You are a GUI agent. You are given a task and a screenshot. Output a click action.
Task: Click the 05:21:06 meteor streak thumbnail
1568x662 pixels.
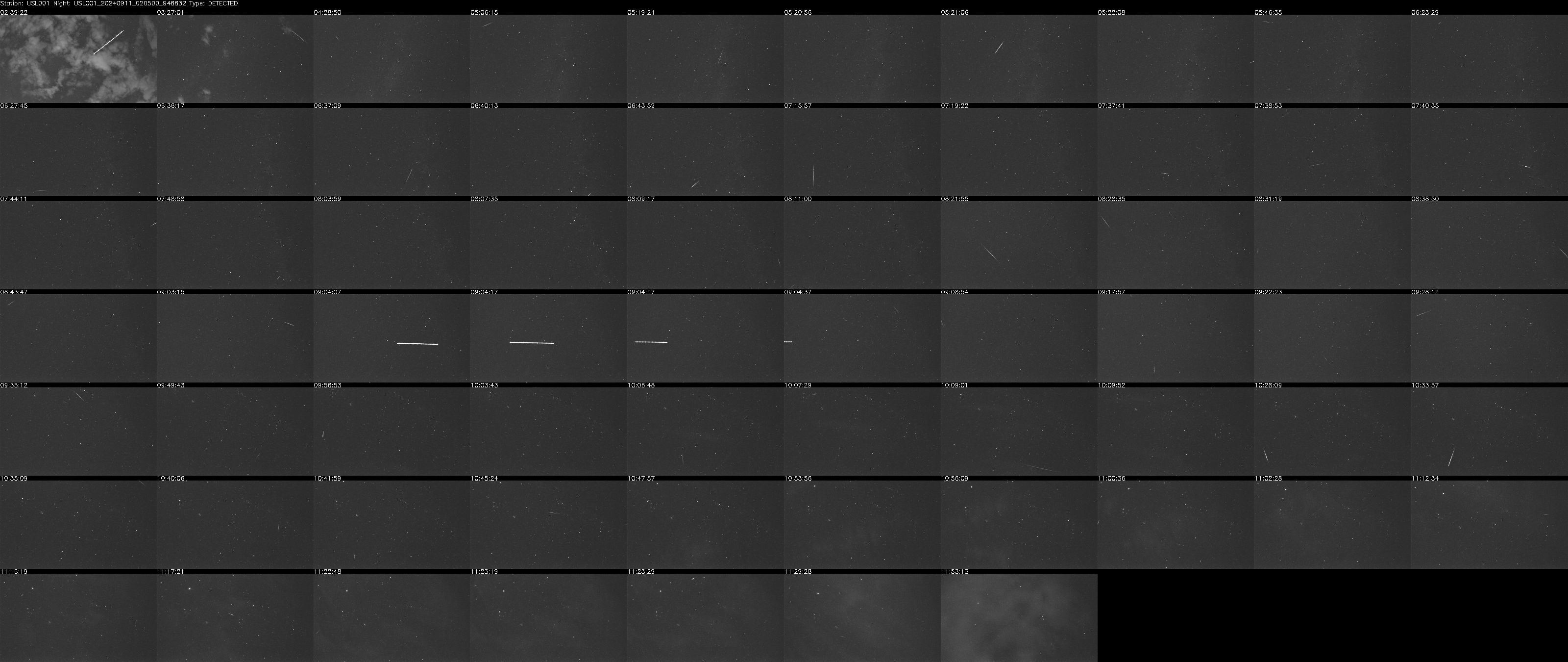1019,58
